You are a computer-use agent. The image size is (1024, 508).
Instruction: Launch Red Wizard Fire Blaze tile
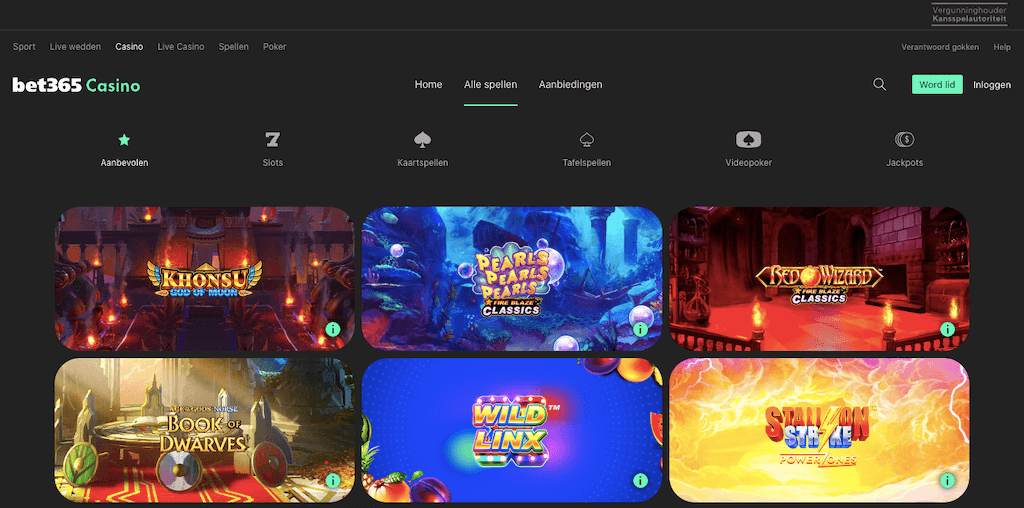(x=819, y=279)
